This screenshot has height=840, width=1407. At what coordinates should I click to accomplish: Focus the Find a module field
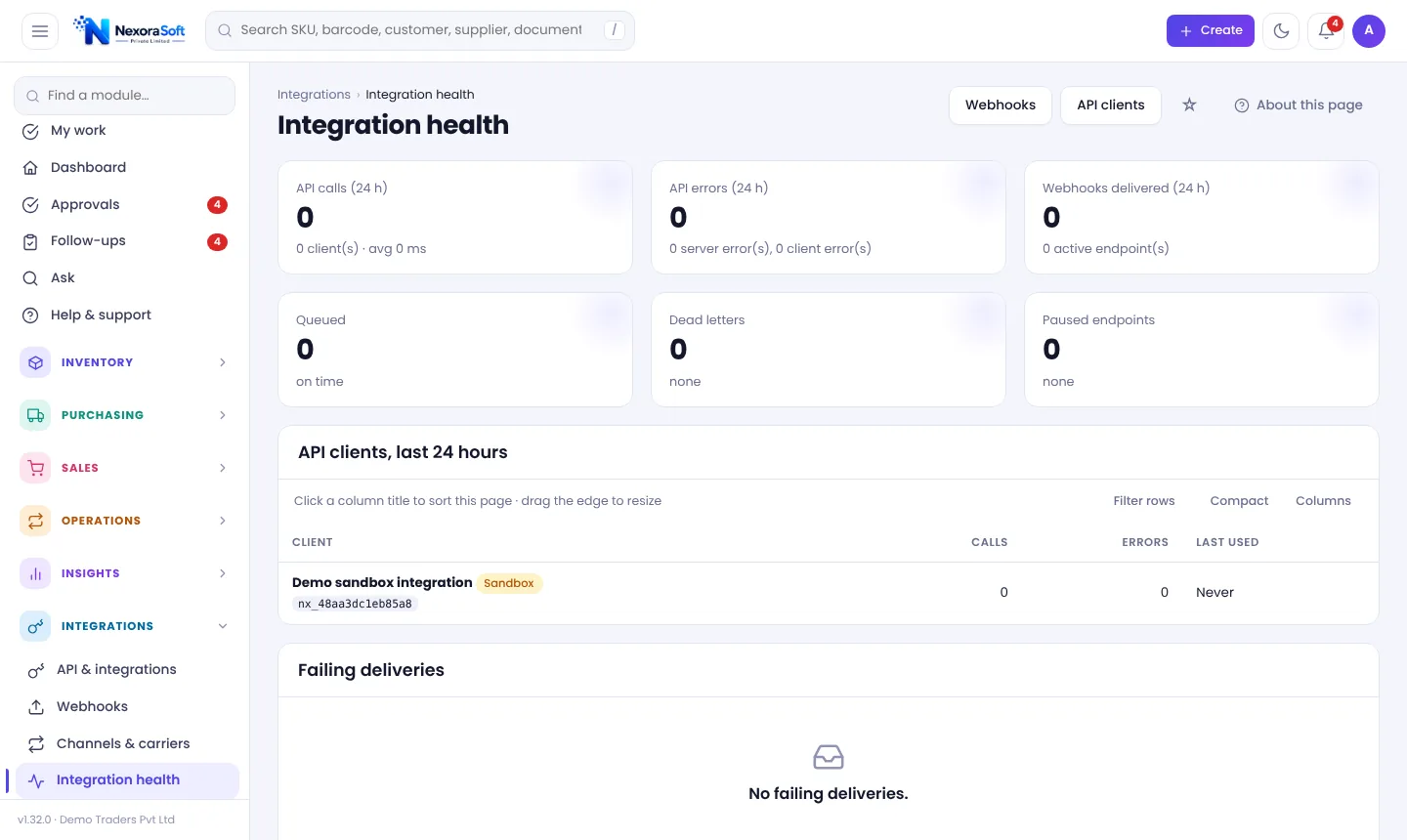[x=125, y=96]
